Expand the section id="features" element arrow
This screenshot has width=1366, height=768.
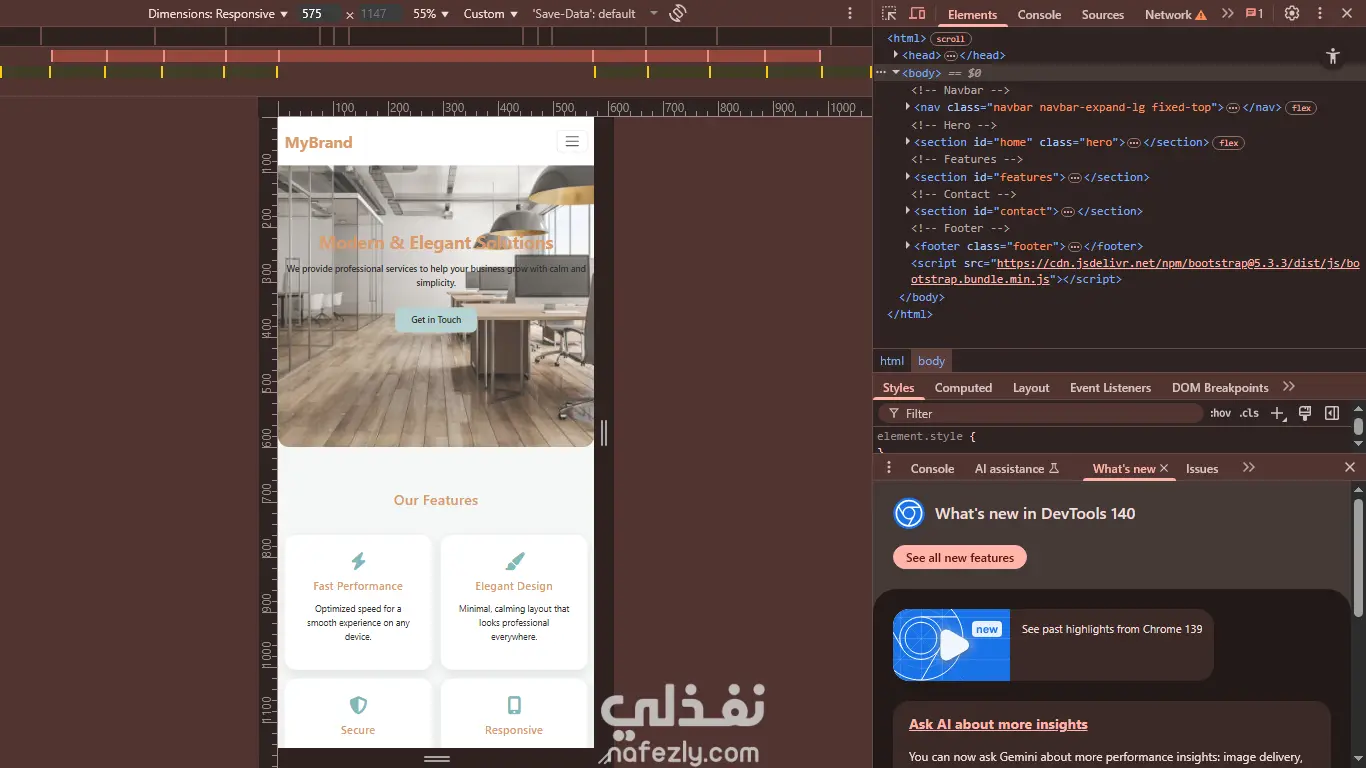coord(908,178)
